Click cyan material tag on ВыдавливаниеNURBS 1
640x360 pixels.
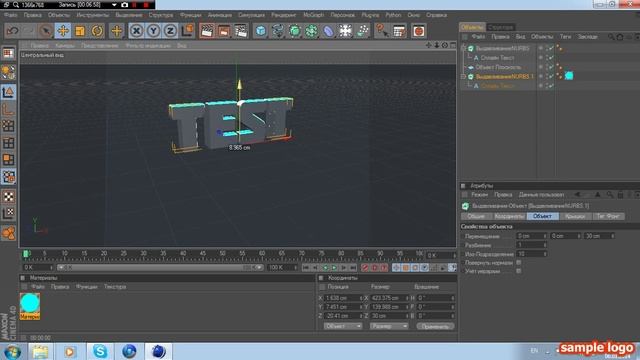pyautogui.click(x=569, y=76)
